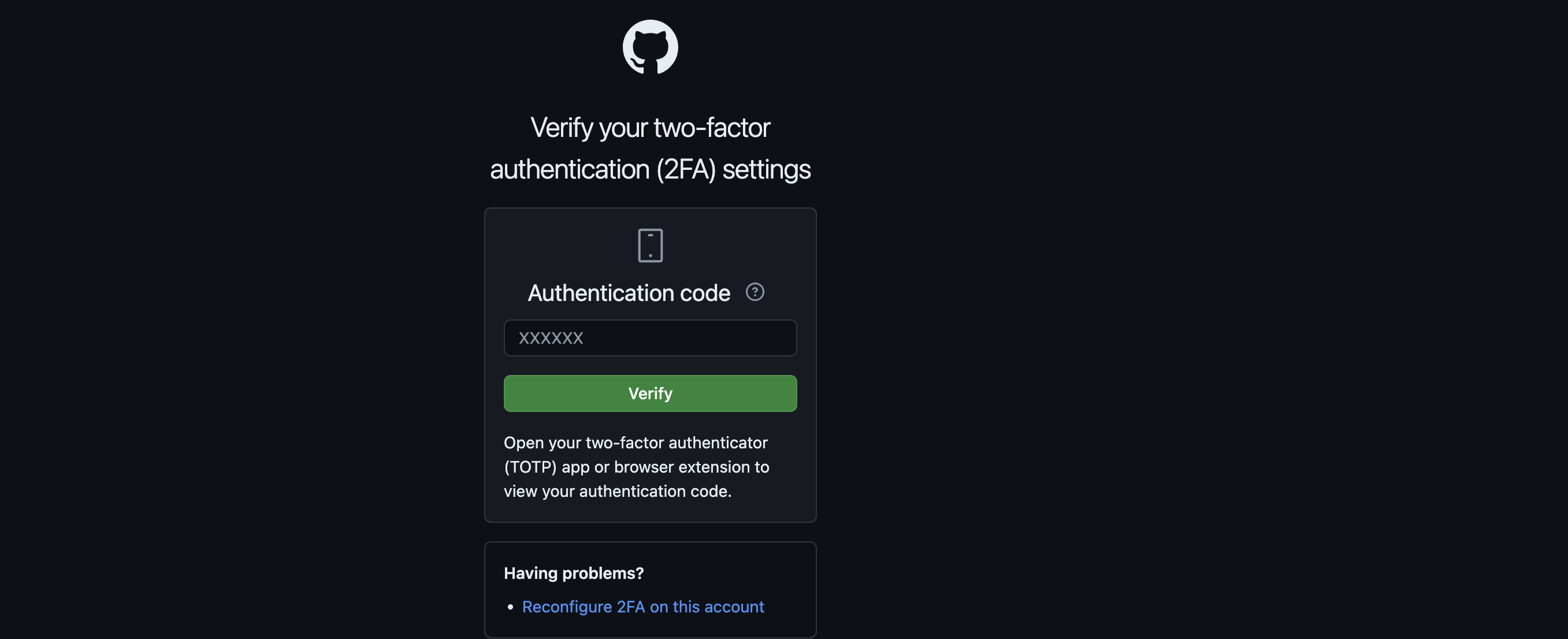
Task: Click the GitHub Octocat logo
Action: tap(650, 47)
